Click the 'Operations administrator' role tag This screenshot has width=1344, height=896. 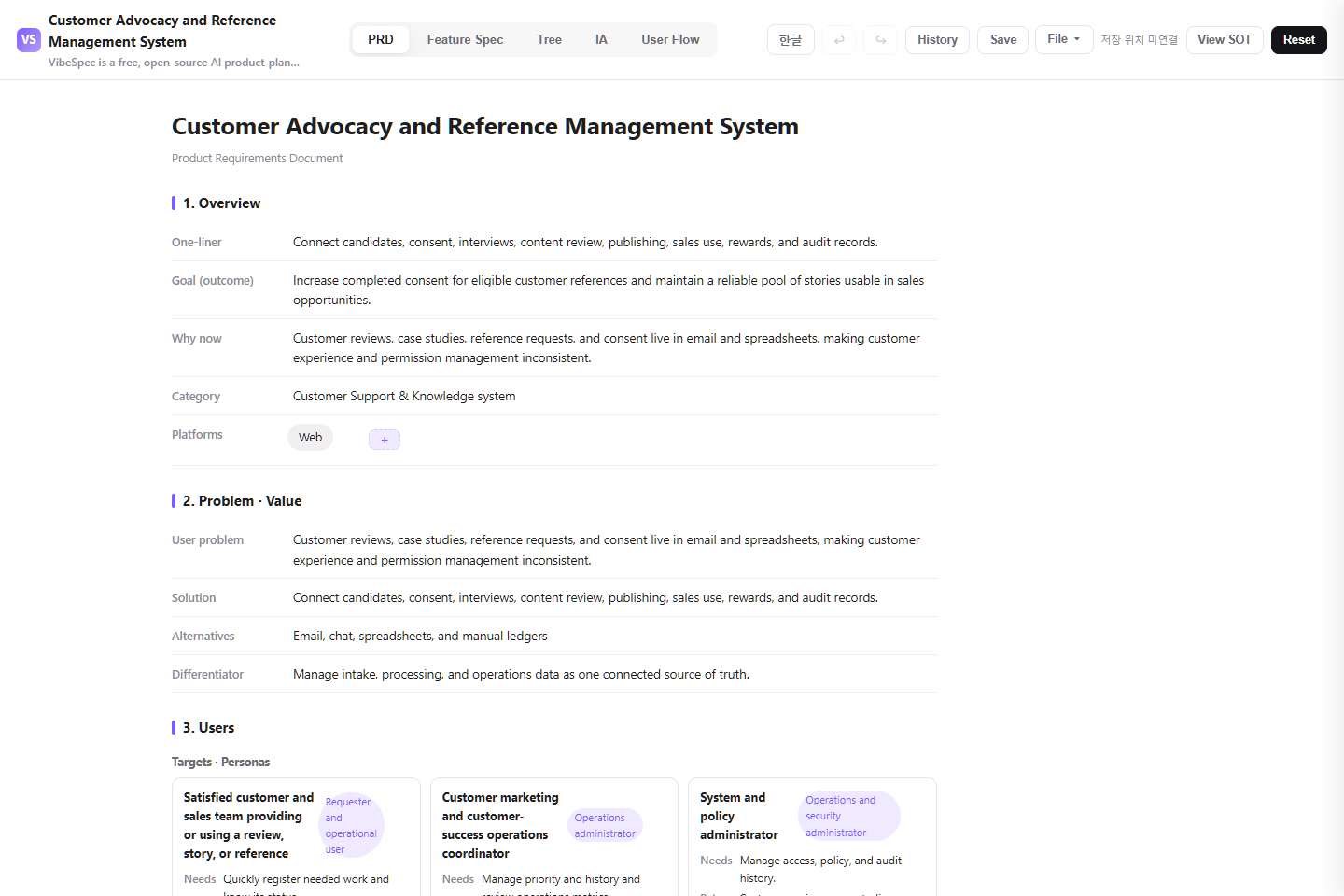605,826
